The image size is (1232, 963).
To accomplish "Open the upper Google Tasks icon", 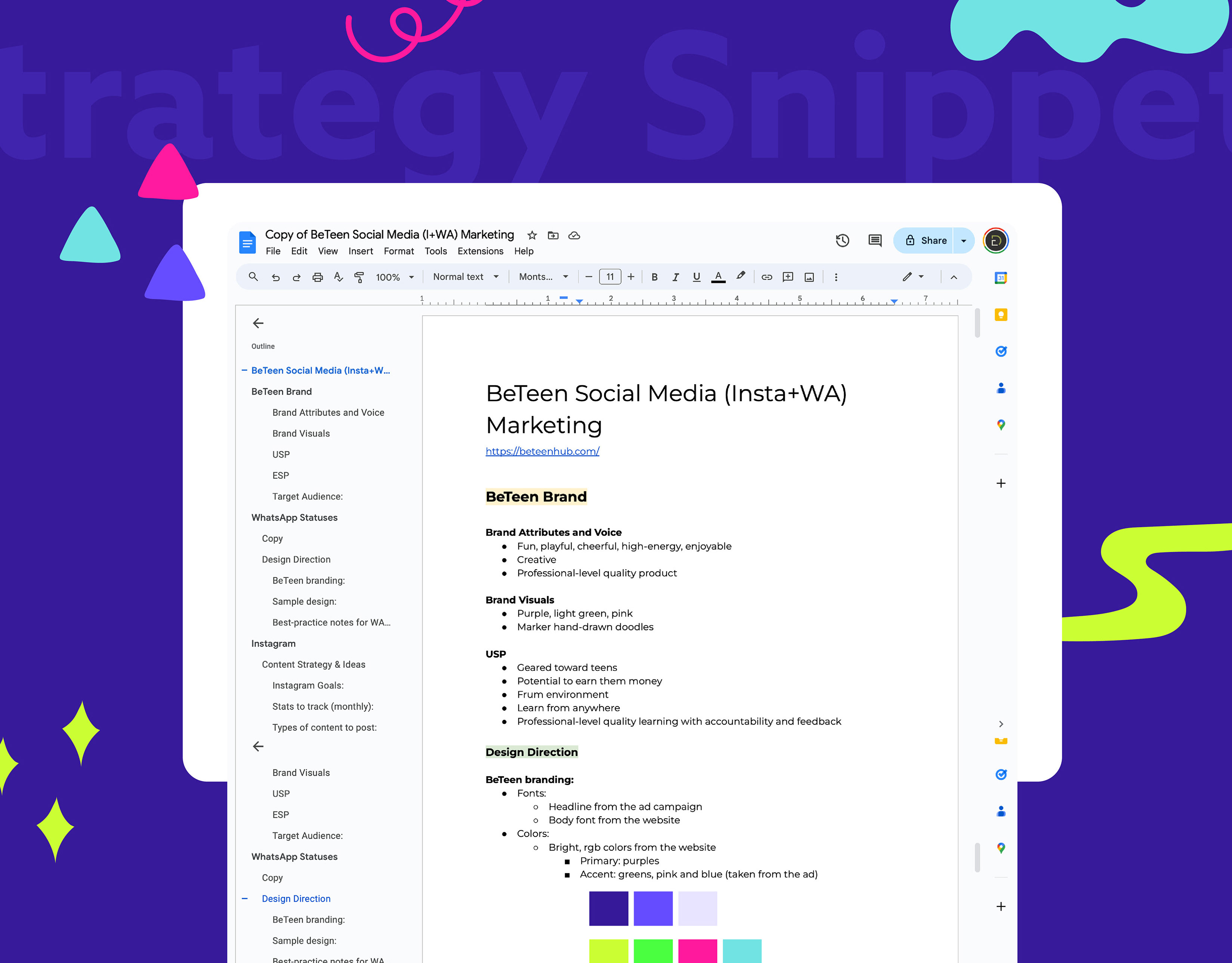I will [x=1001, y=351].
